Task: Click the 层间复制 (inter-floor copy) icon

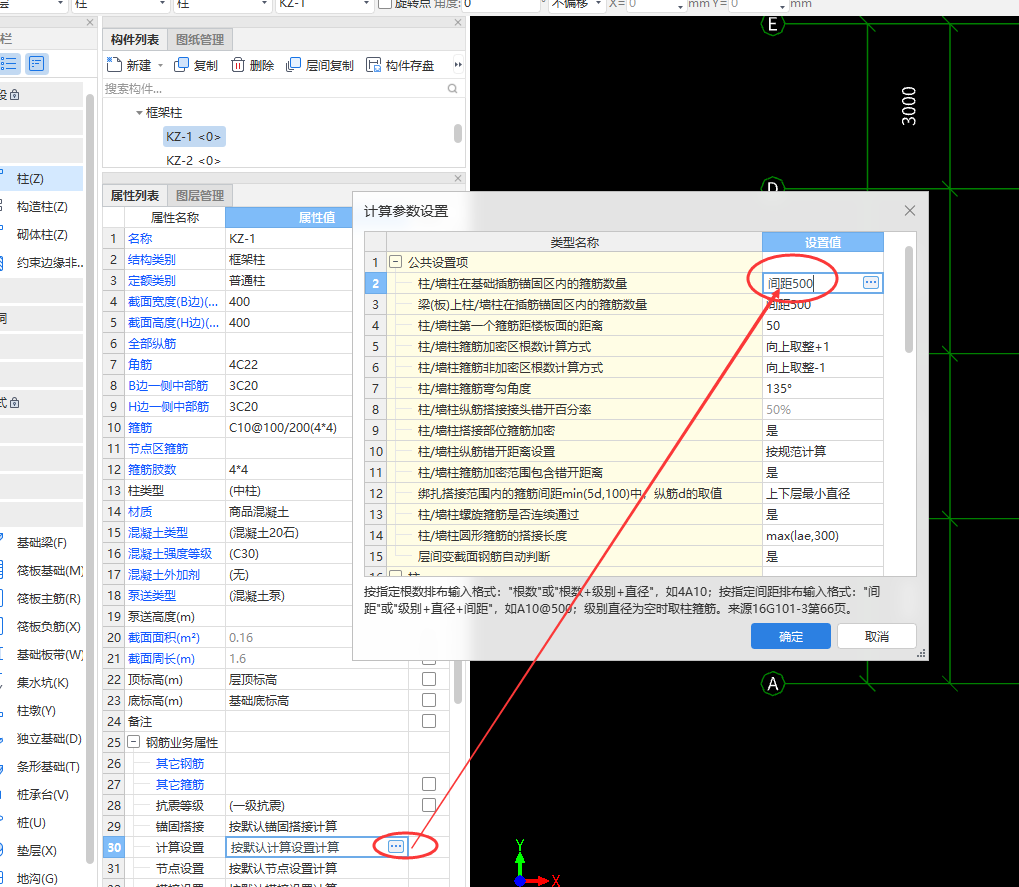Action: (x=293, y=65)
